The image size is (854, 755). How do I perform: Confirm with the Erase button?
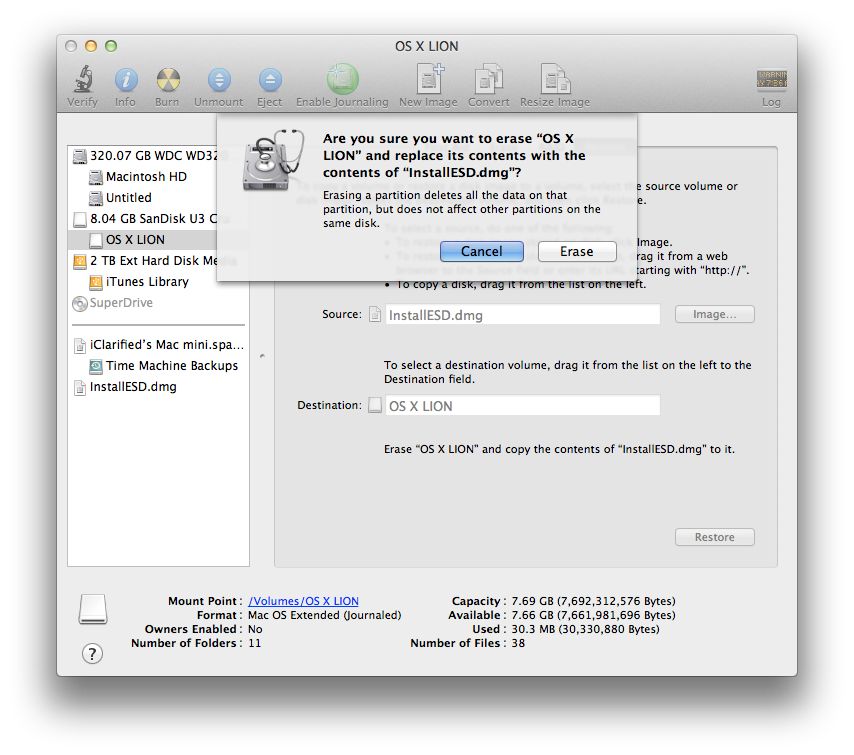pos(576,252)
